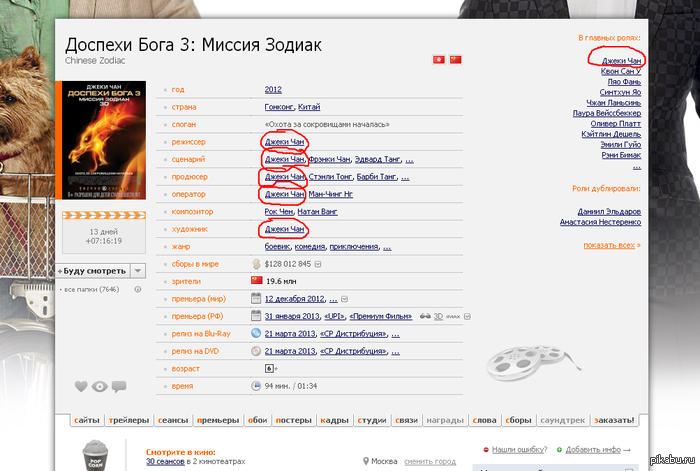Open the постеры tab

click(293, 420)
